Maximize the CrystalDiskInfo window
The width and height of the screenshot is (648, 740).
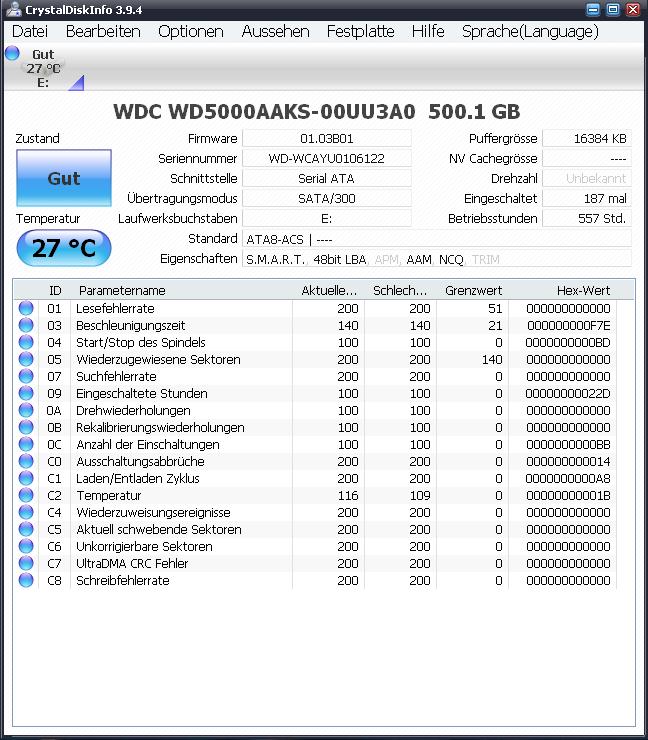point(613,9)
